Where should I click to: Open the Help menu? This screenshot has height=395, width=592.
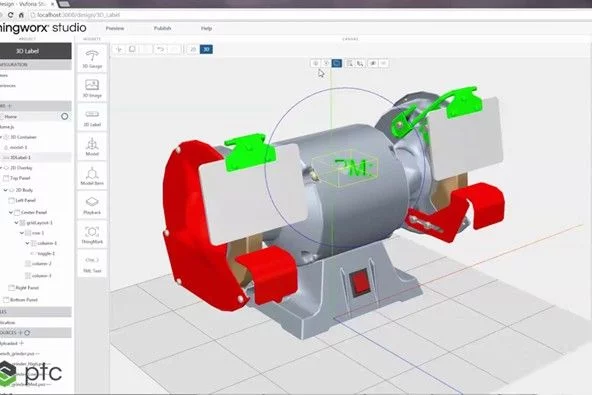click(206, 28)
